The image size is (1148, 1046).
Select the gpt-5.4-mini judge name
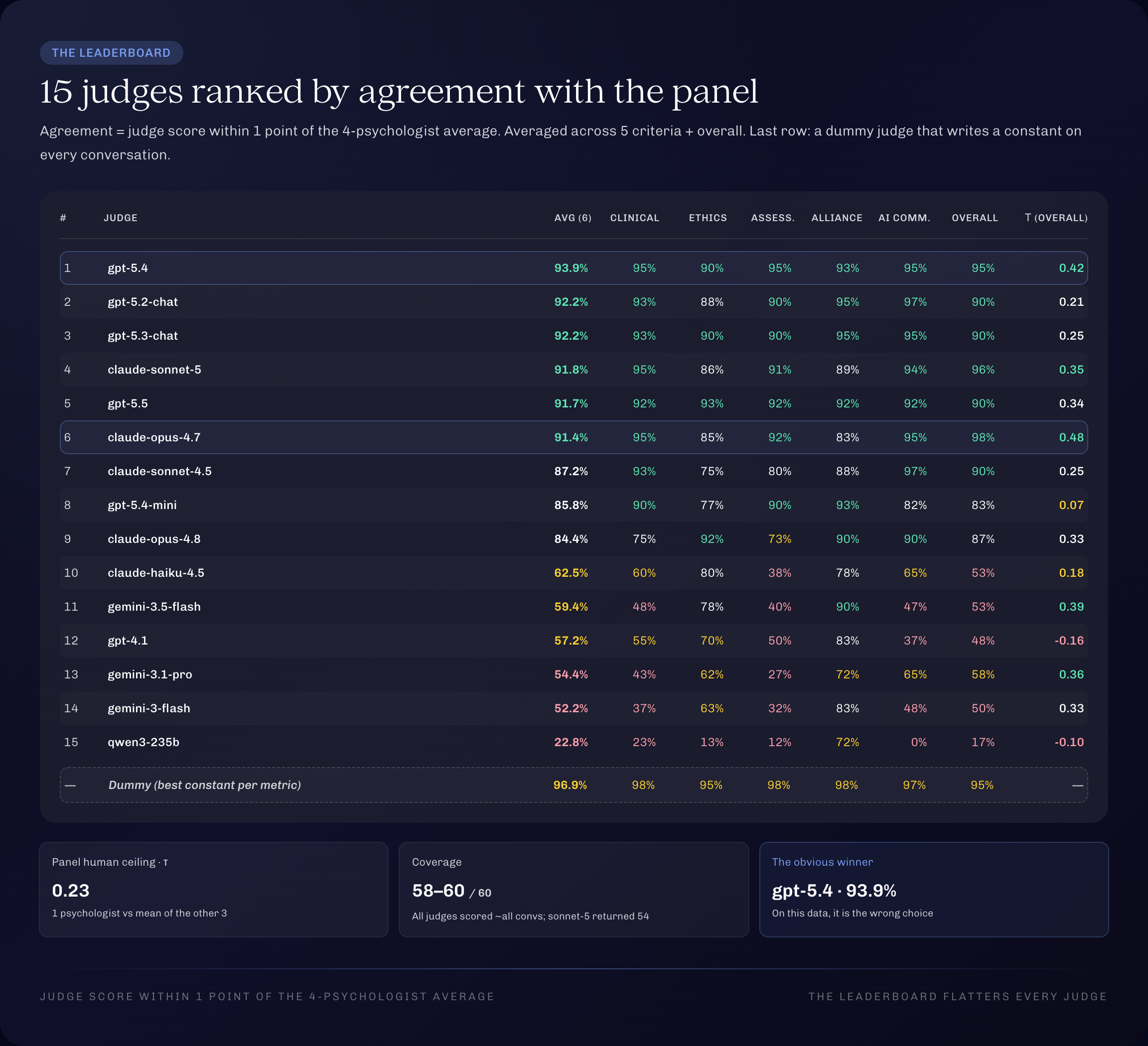coord(142,505)
